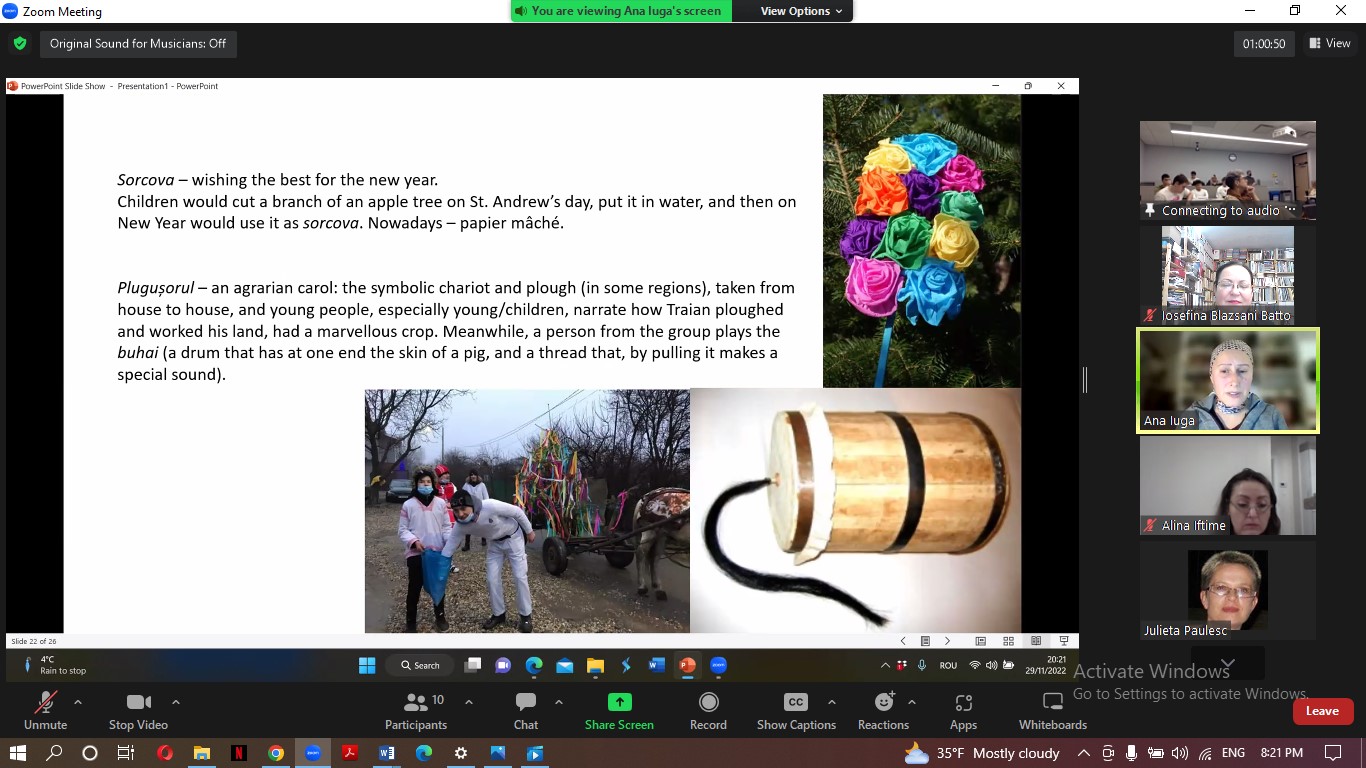The height and width of the screenshot is (768, 1366).
Task: Start recording with the Record button
Action: (708, 711)
